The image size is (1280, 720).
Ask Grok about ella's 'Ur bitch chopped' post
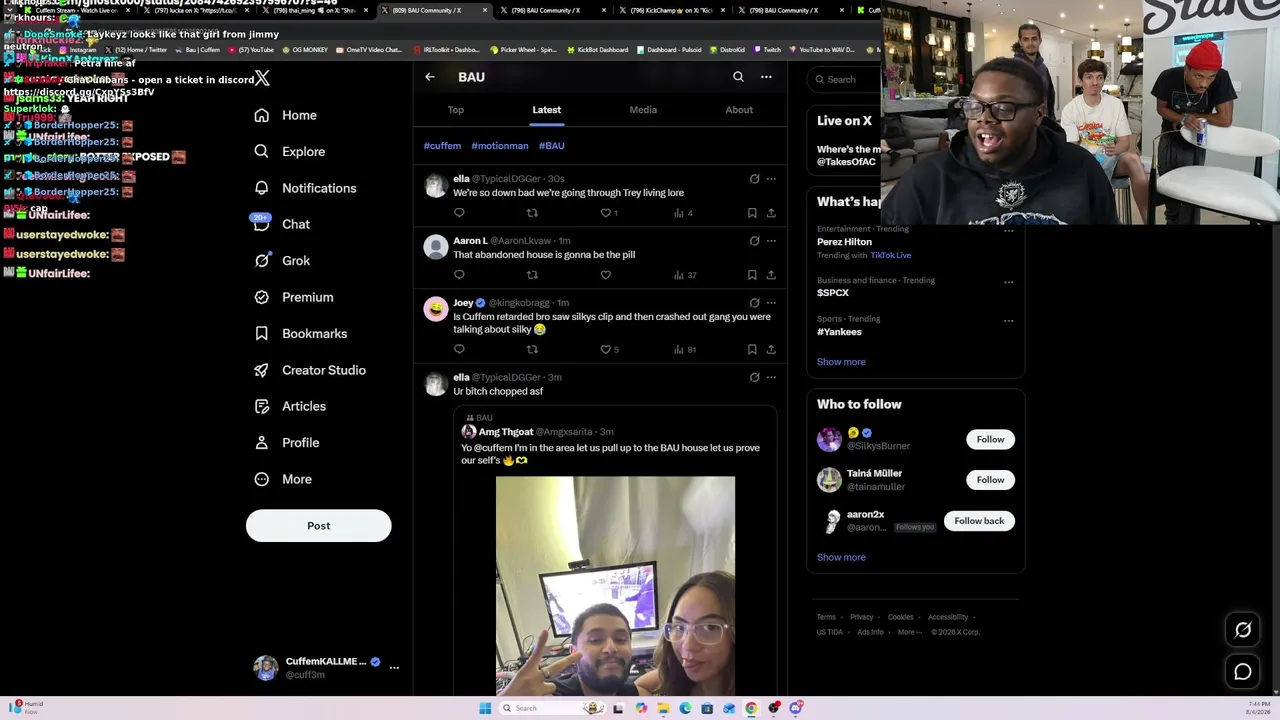coord(754,378)
